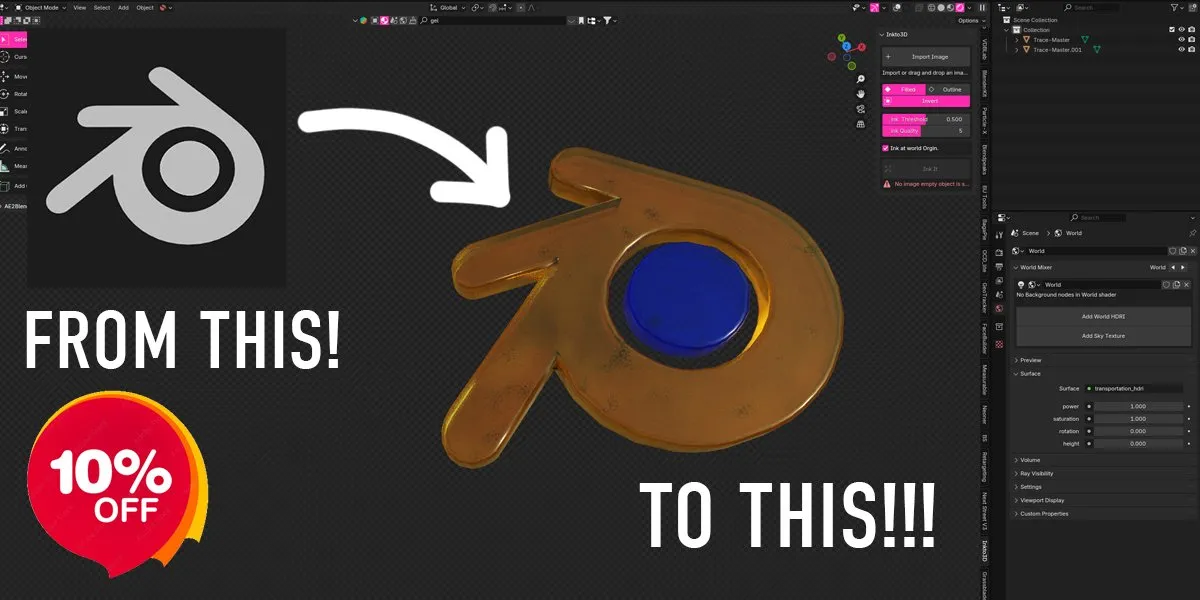1200x600 pixels.
Task: Click Add World HDRI button
Action: point(1103,316)
